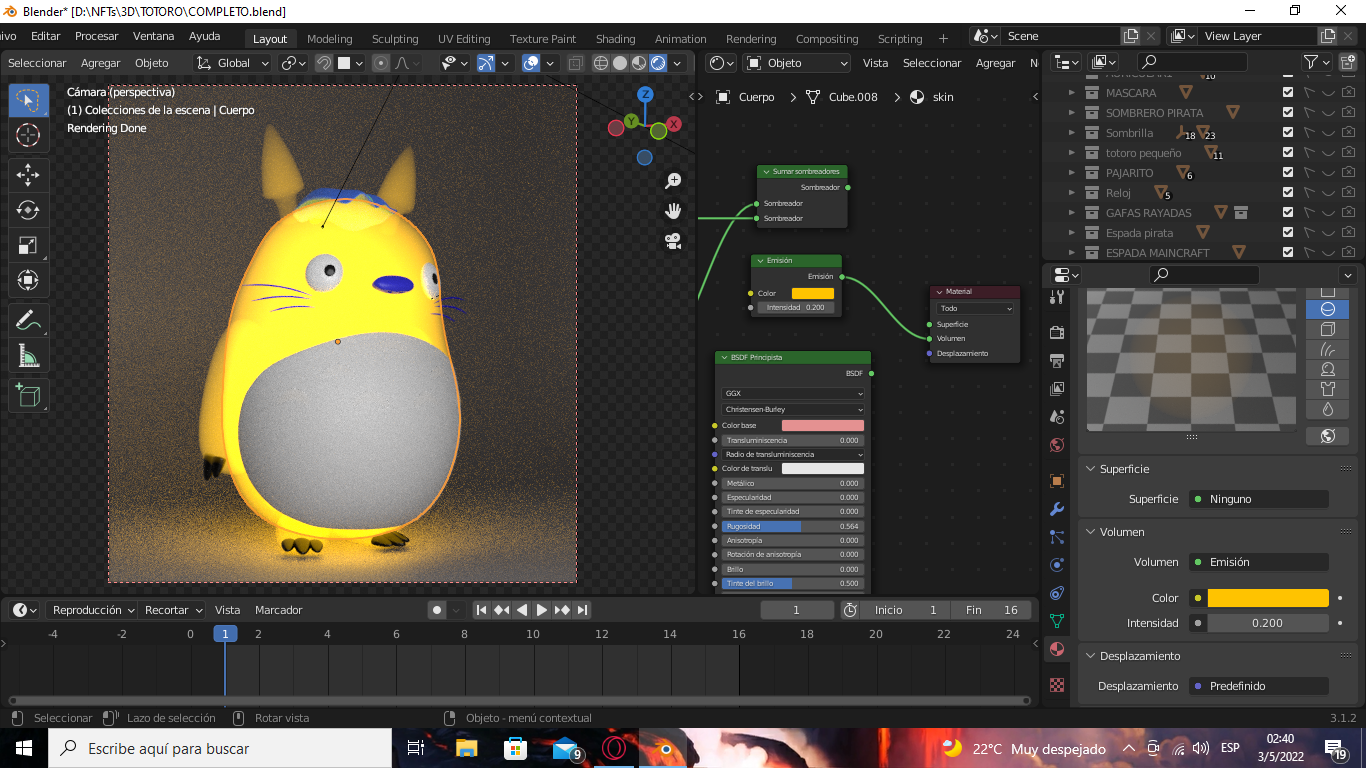
Task: Select the cube material preview shape
Action: (1328, 329)
